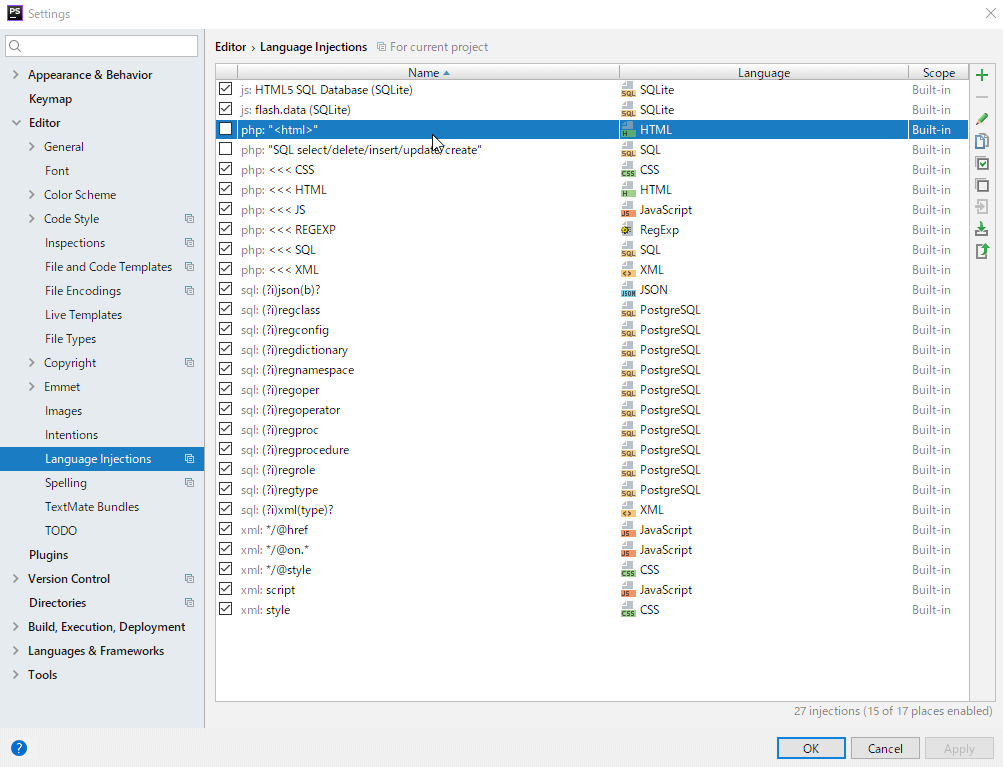Screen dimensions: 1003x767
Task: Remove the selected injection with the minus icon
Action: (982, 96)
